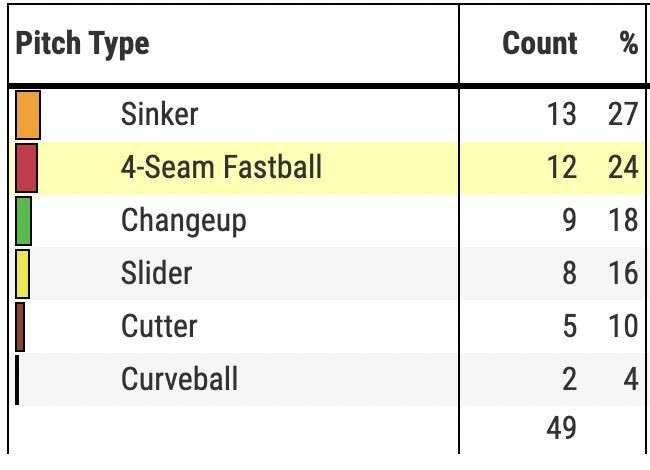Click the yellow Slider color bar
Viewport: 650px width, 470px height.
coord(22,274)
